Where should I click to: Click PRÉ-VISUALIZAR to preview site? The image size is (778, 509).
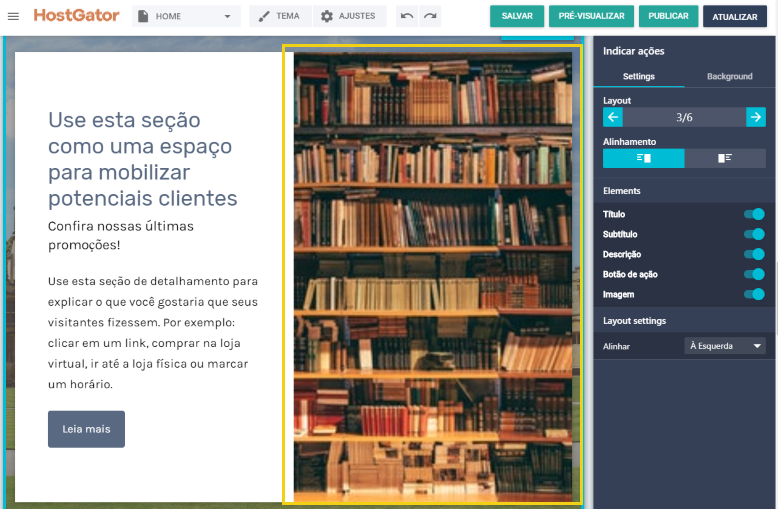591,16
